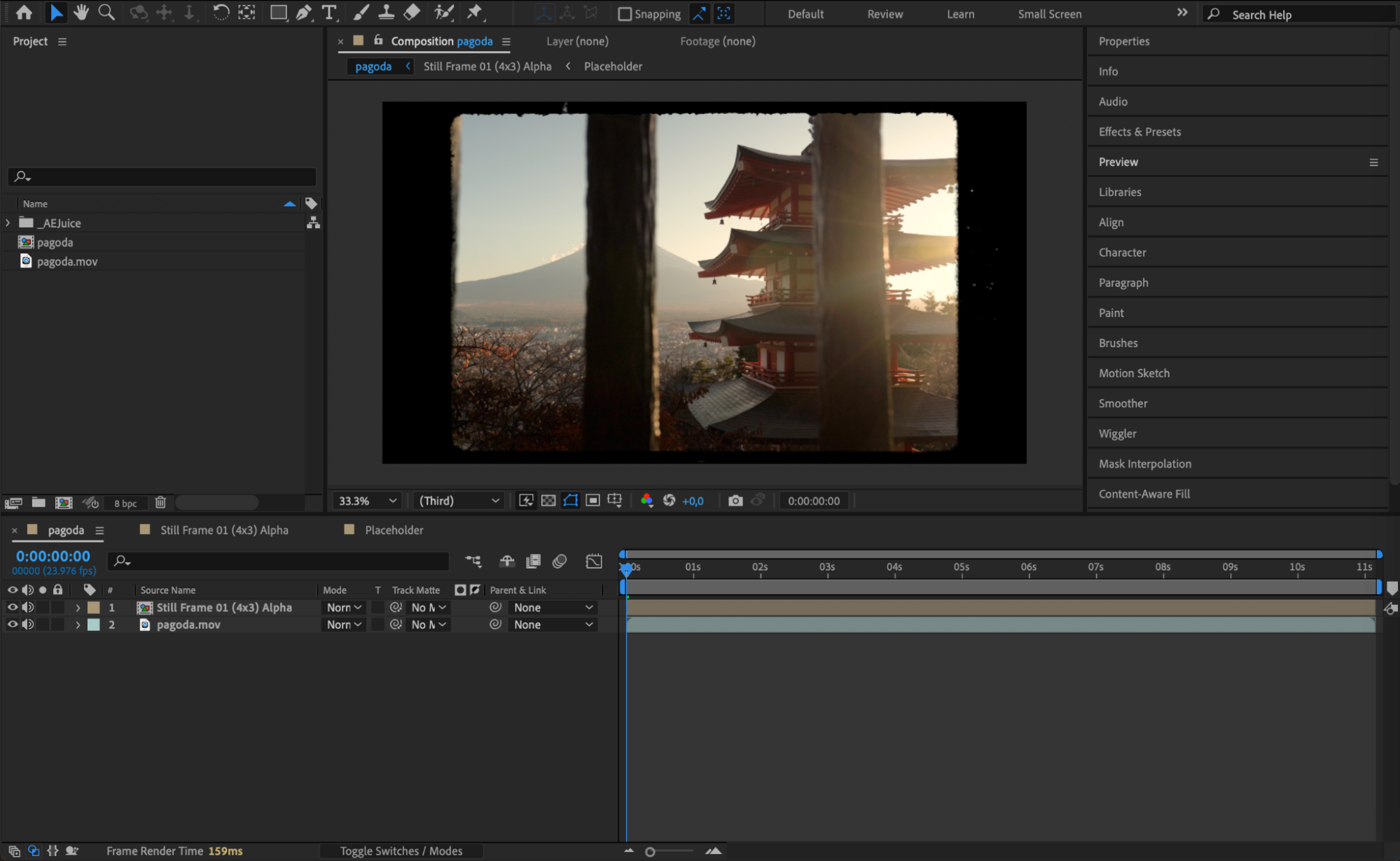
Task: Hide the Still Frame 01 layer eye
Action: click(x=12, y=608)
